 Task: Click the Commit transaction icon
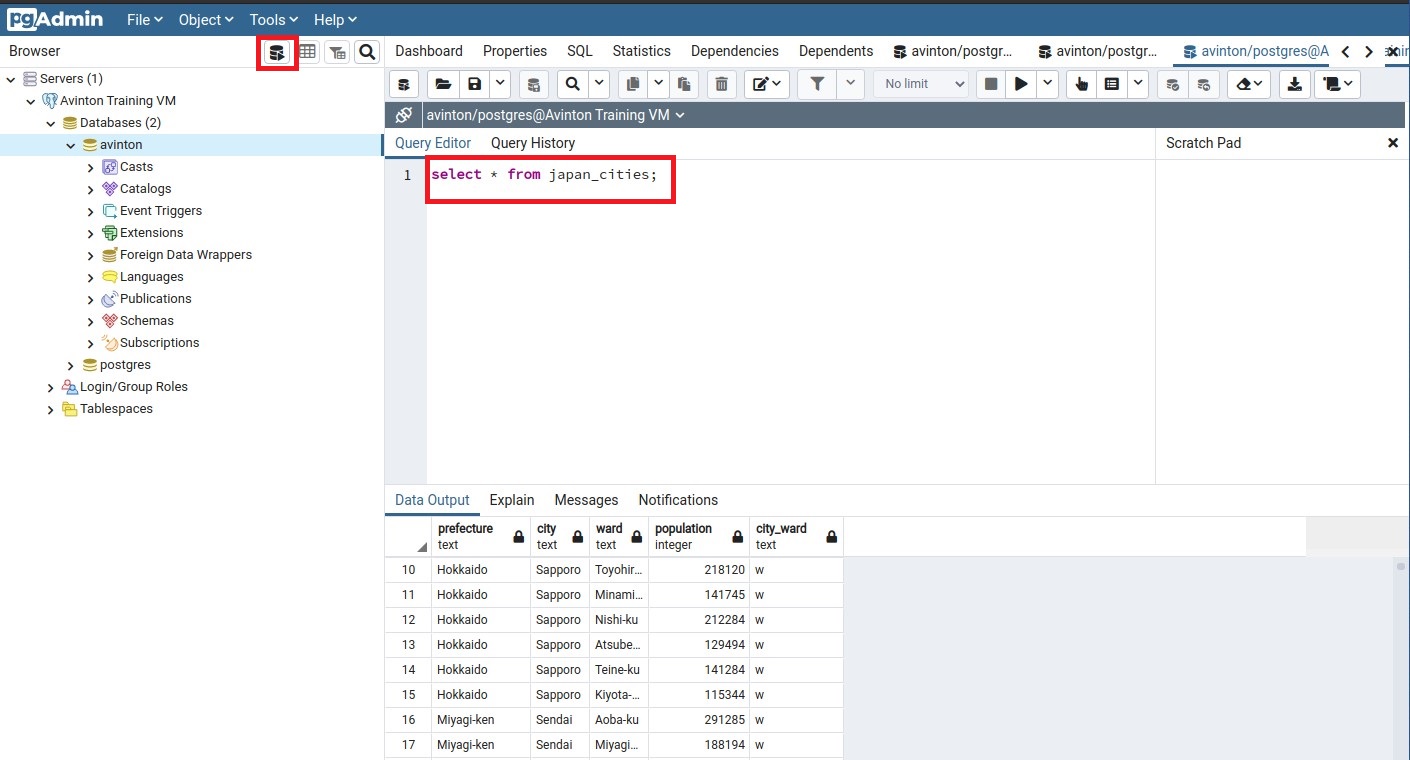click(x=1173, y=84)
